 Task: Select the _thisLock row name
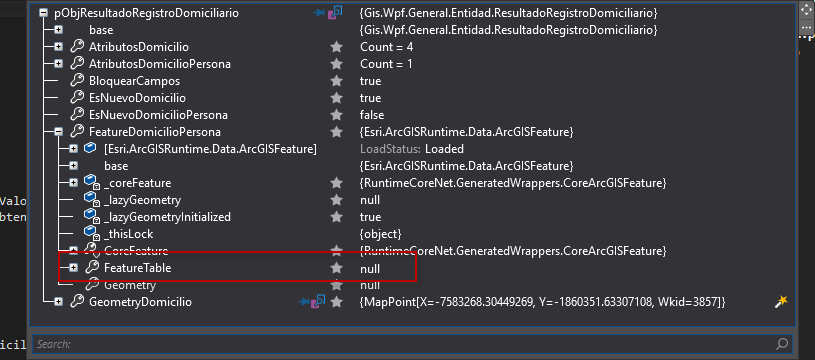point(128,234)
